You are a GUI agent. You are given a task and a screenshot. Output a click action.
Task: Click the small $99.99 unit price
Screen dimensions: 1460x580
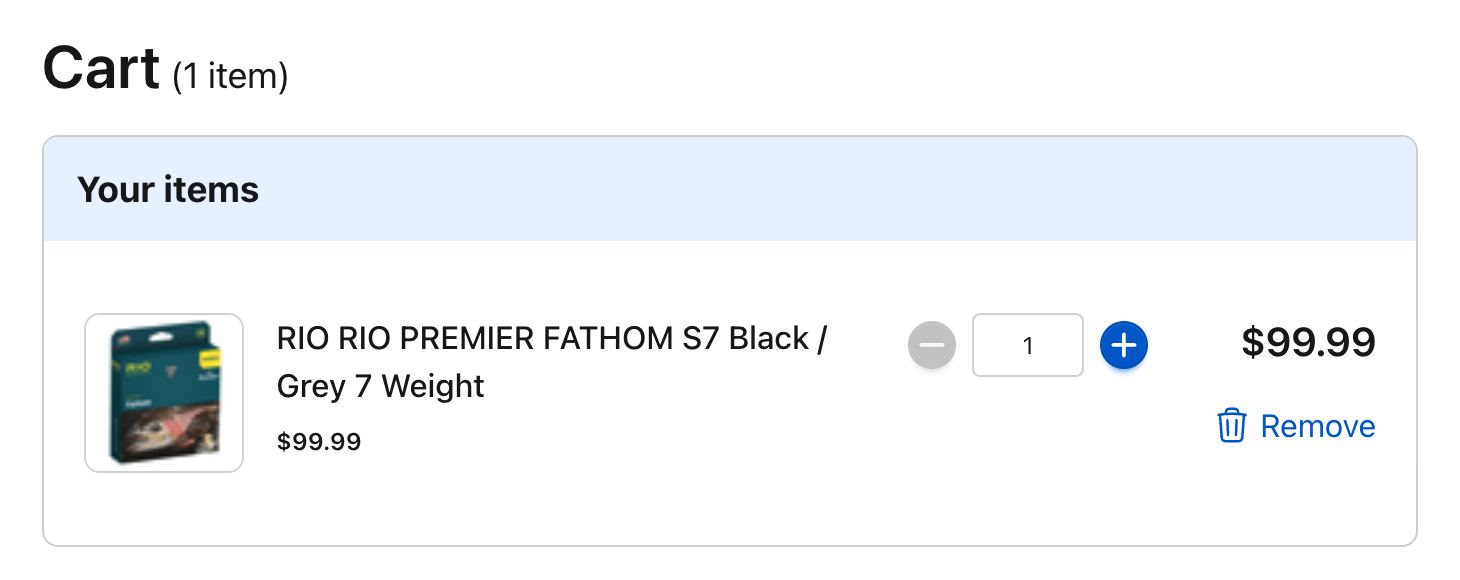click(x=319, y=441)
